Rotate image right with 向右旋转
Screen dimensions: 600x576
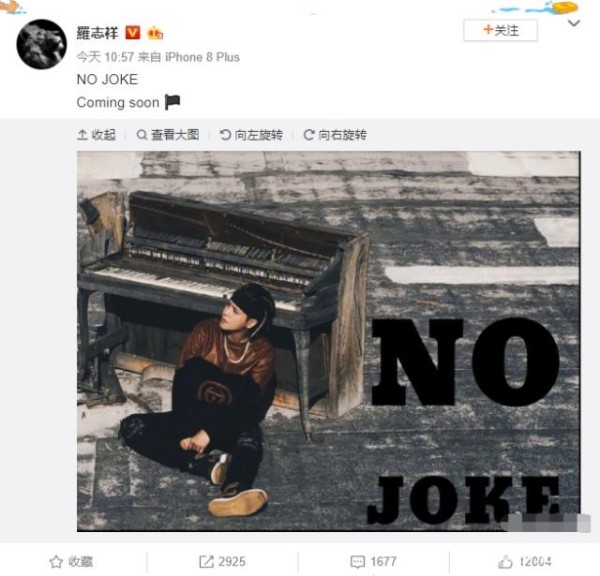[335, 135]
